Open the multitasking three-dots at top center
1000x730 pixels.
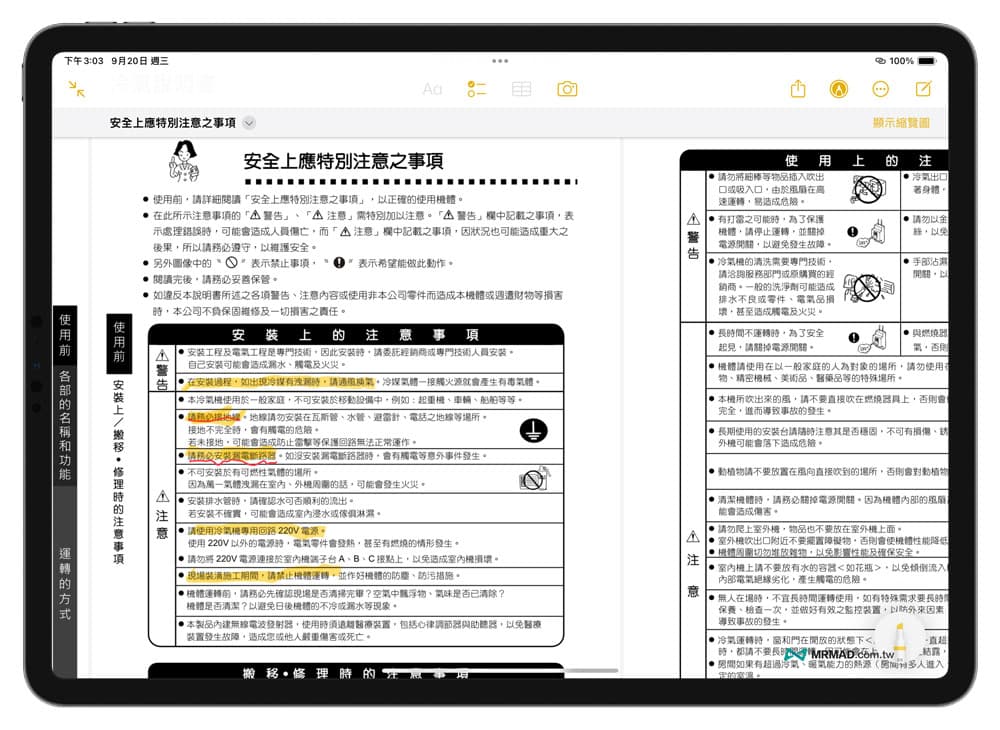click(500, 61)
